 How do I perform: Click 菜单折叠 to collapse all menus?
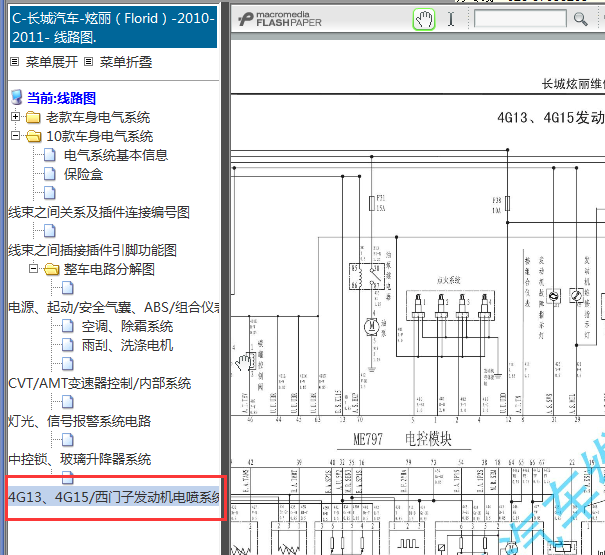point(126,62)
